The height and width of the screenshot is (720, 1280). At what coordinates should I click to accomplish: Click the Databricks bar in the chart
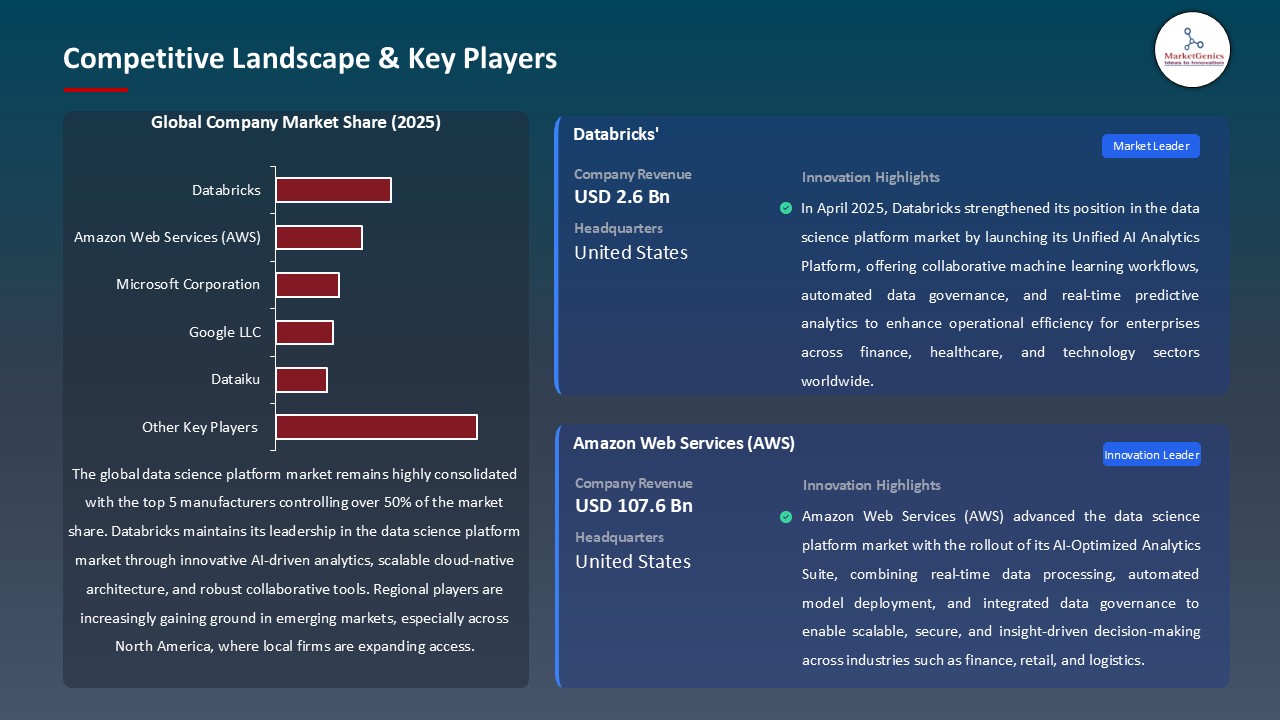tap(333, 189)
